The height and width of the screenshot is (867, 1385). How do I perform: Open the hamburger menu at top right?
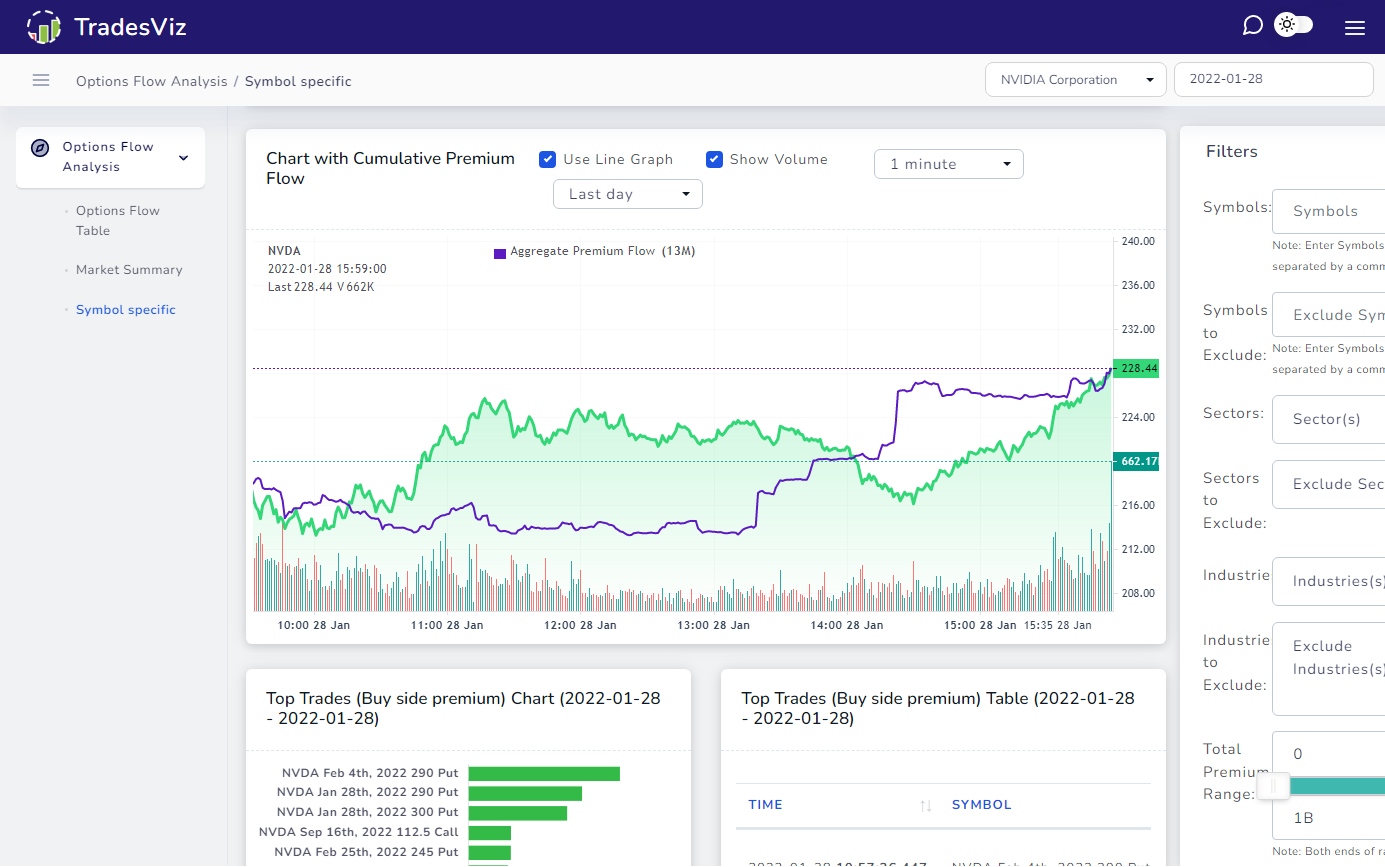tap(1355, 27)
